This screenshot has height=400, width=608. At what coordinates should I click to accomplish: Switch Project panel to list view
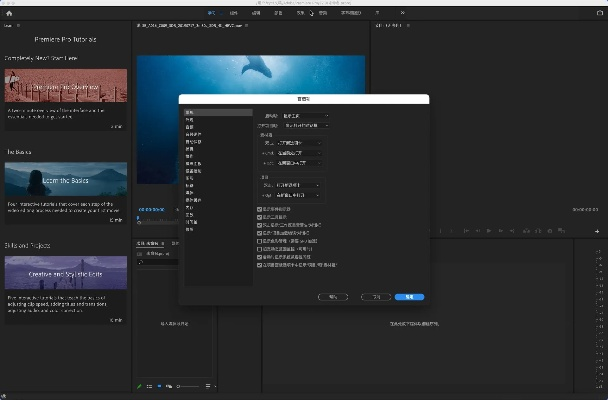pyautogui.click(x=150, y=386)
